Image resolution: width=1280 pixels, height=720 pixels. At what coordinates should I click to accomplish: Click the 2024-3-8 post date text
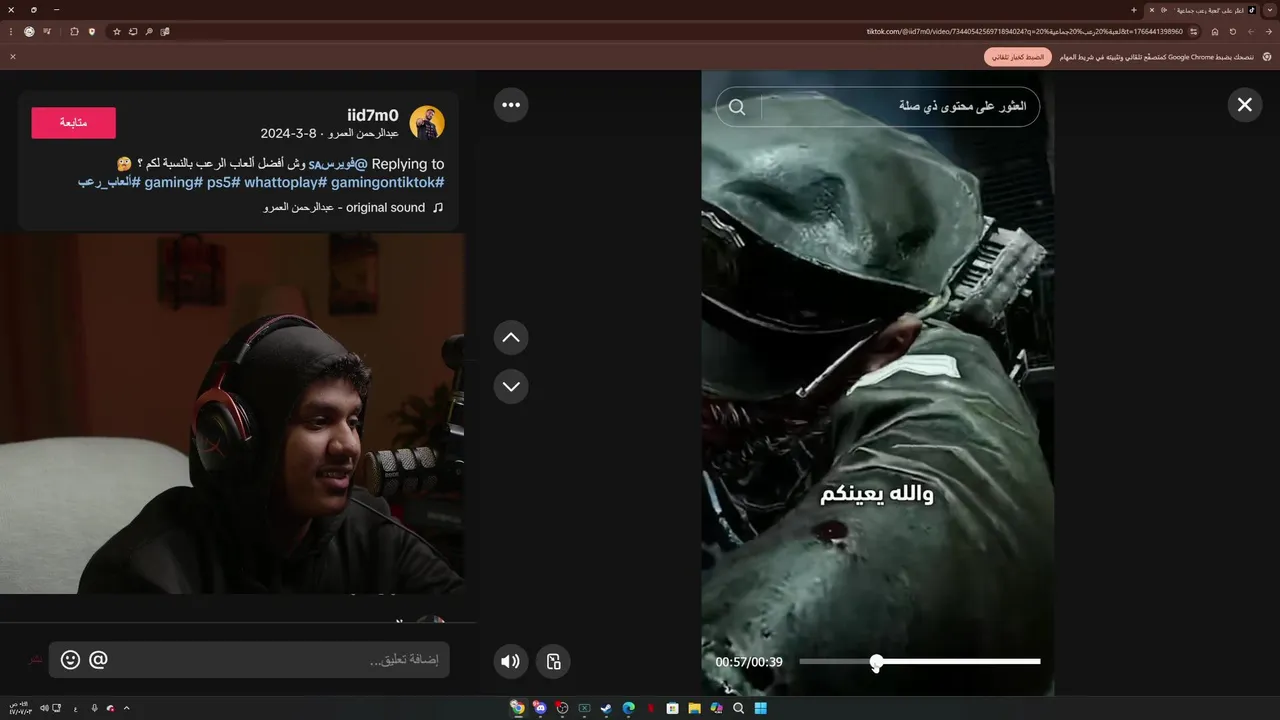click(x=288, y=133)
